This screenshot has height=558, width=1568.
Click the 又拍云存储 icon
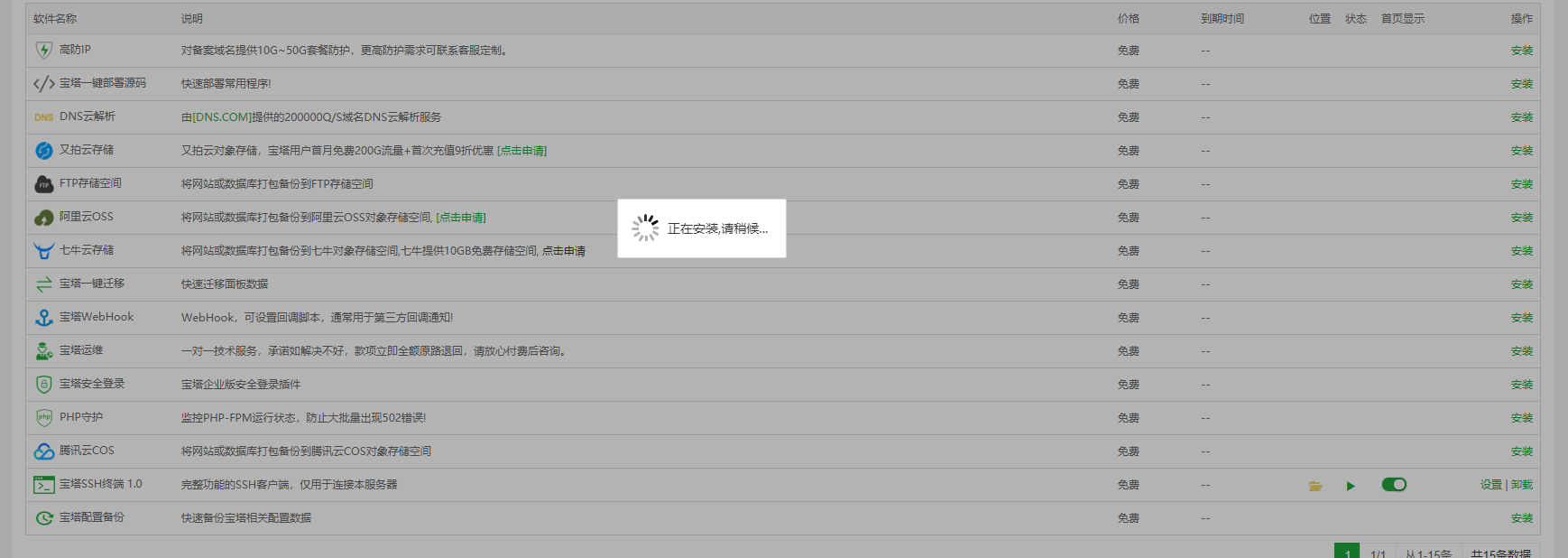(43, 151)
